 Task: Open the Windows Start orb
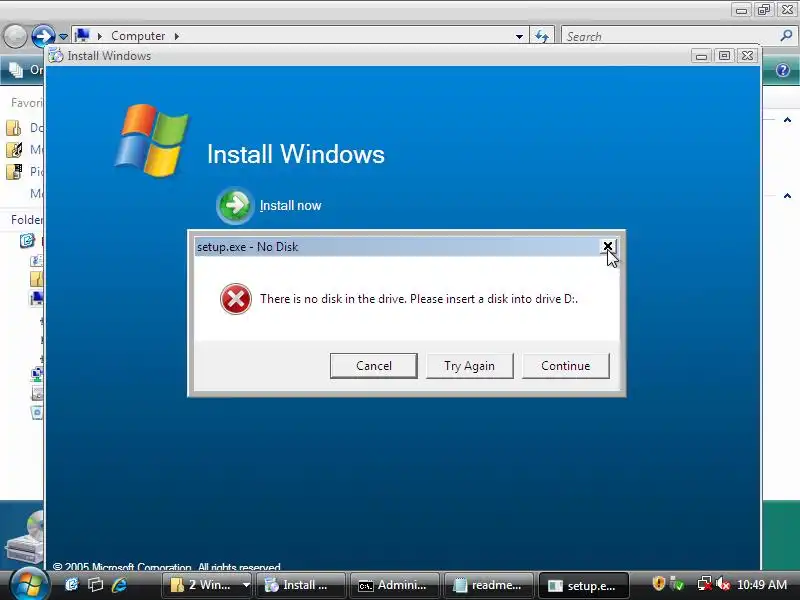tap(29, 584)
